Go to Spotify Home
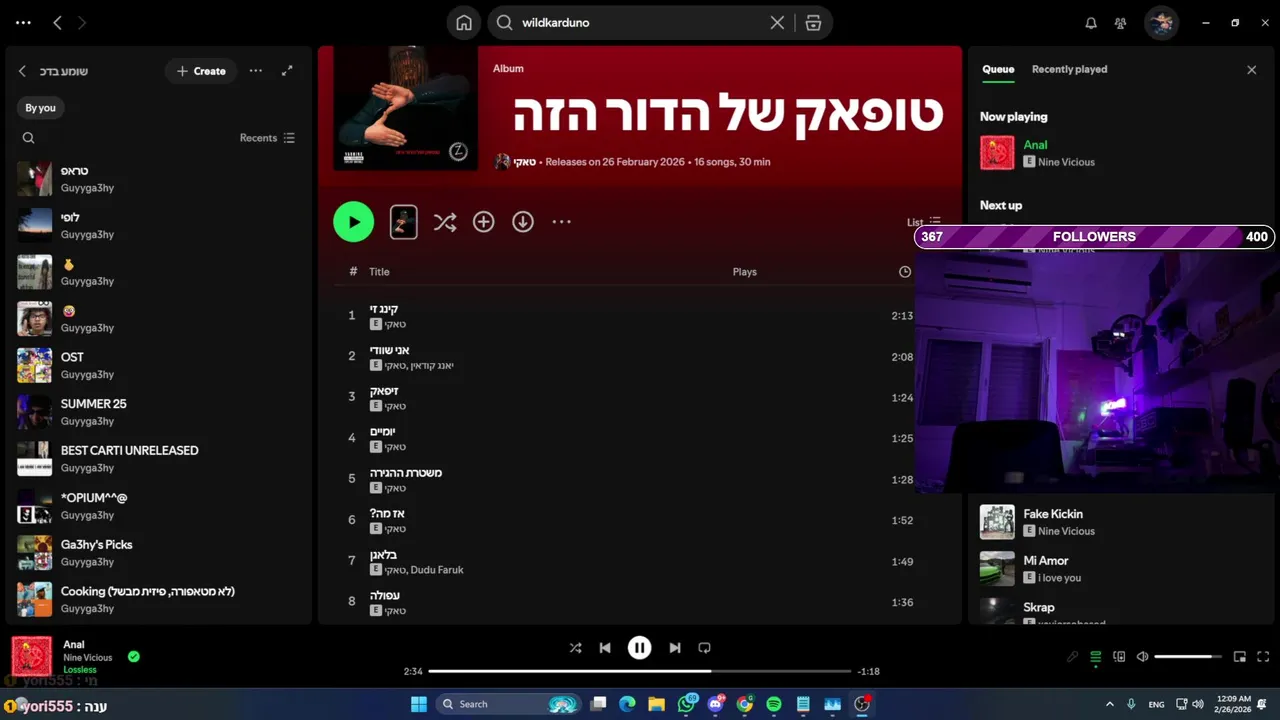 (464, 22)
